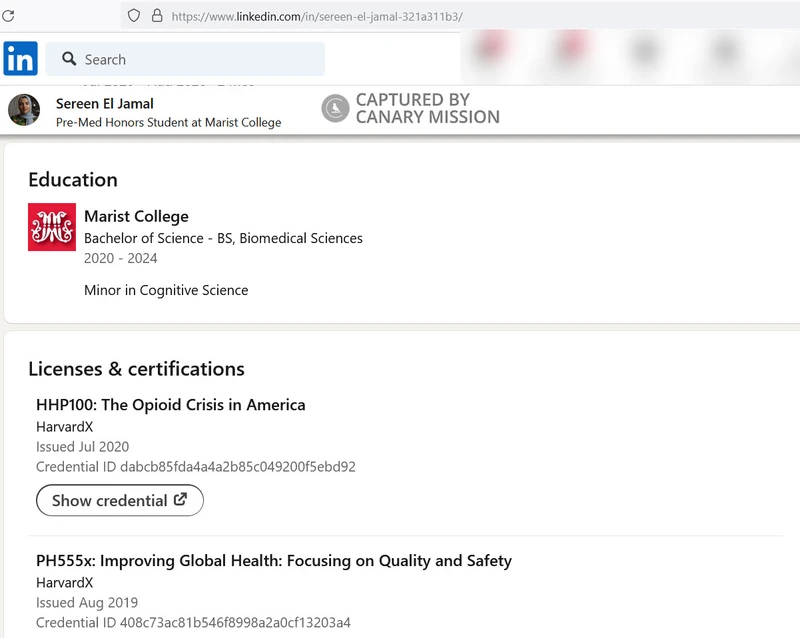The width and height of the screenshot is (800, 638).
Task: Open the tracking protection shield icon
Action: click(x=135, y=16)
